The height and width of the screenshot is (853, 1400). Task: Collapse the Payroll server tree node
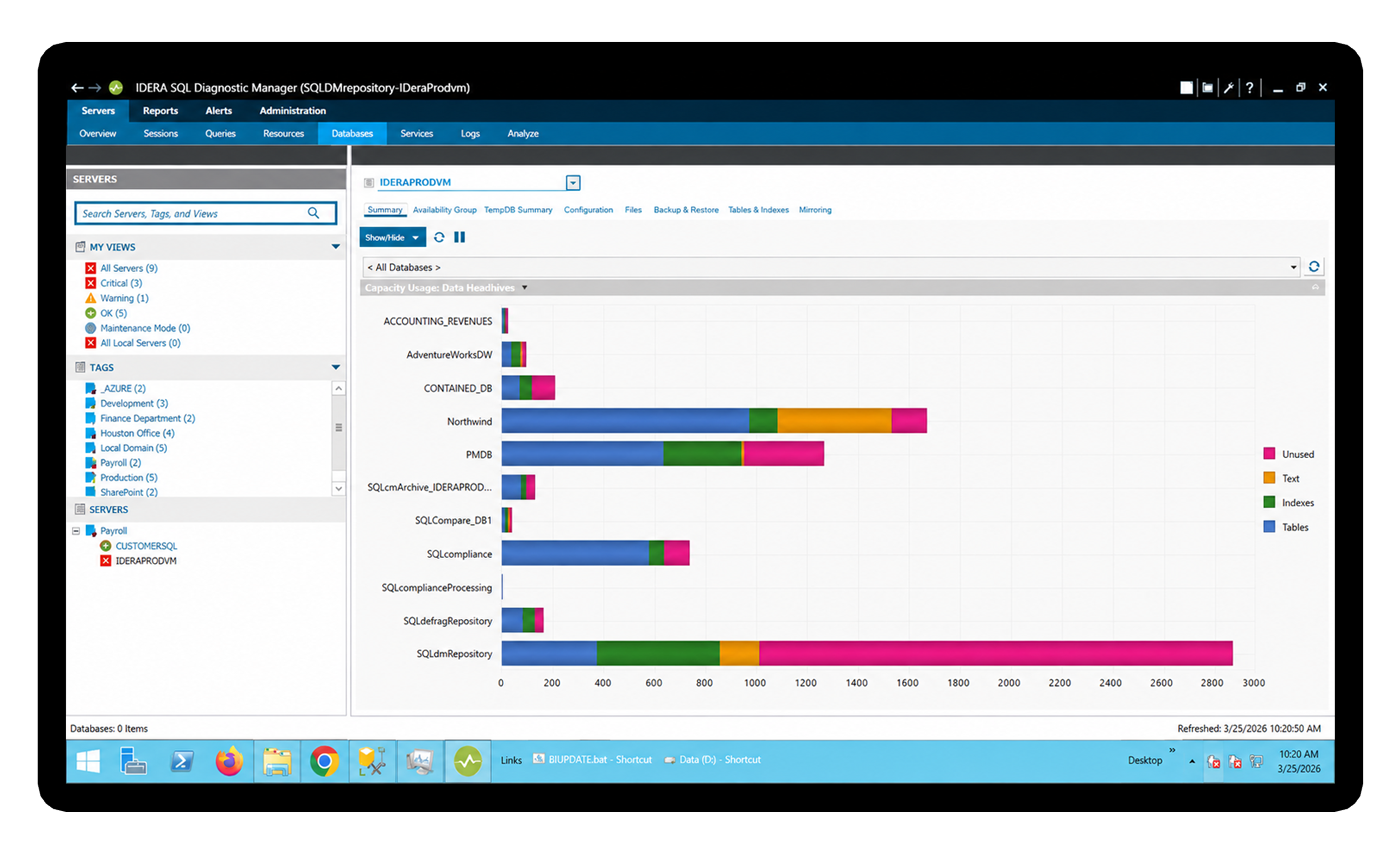[77, 531]
